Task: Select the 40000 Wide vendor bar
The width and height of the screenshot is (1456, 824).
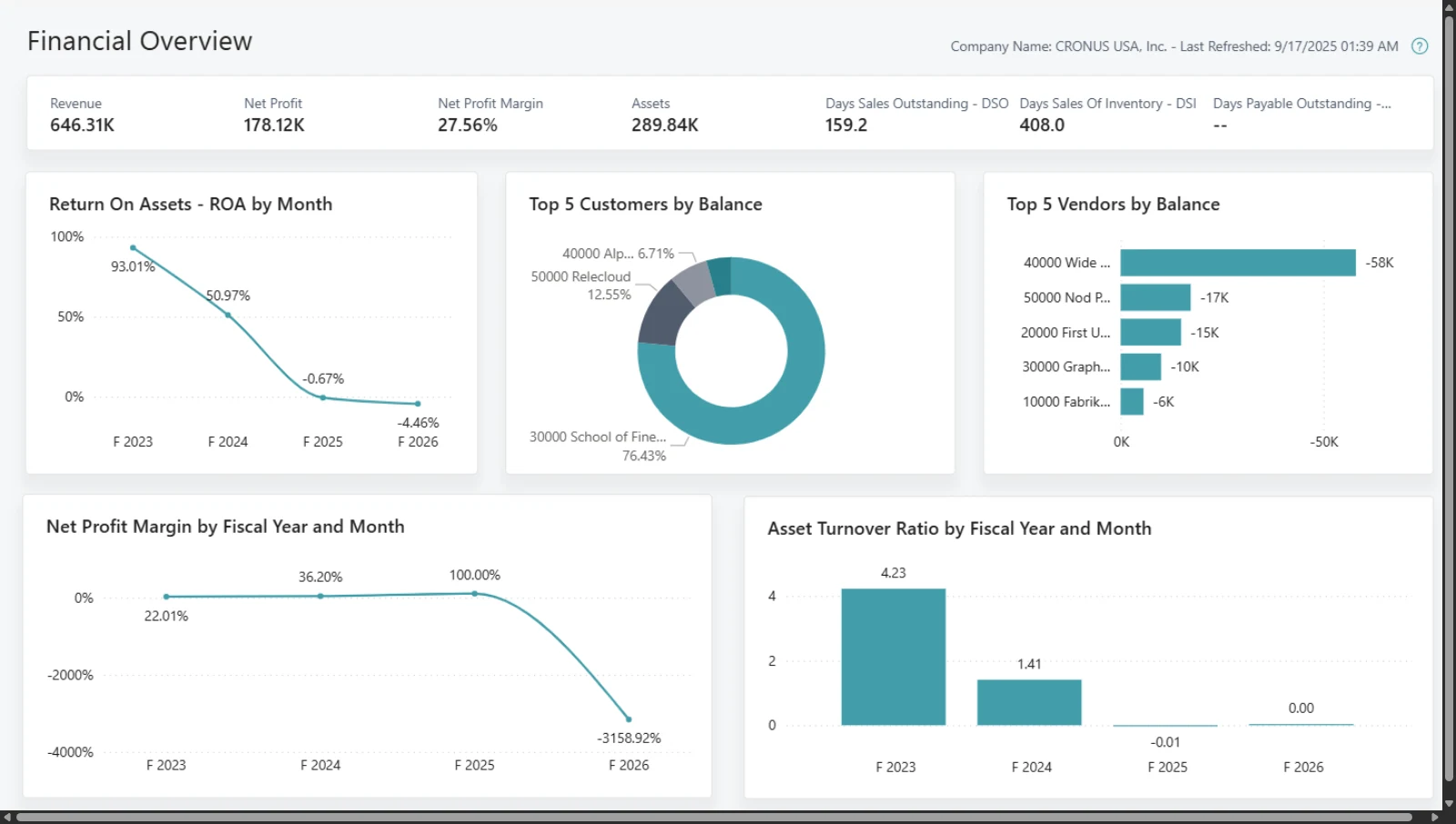Action: pos(1238,263)
